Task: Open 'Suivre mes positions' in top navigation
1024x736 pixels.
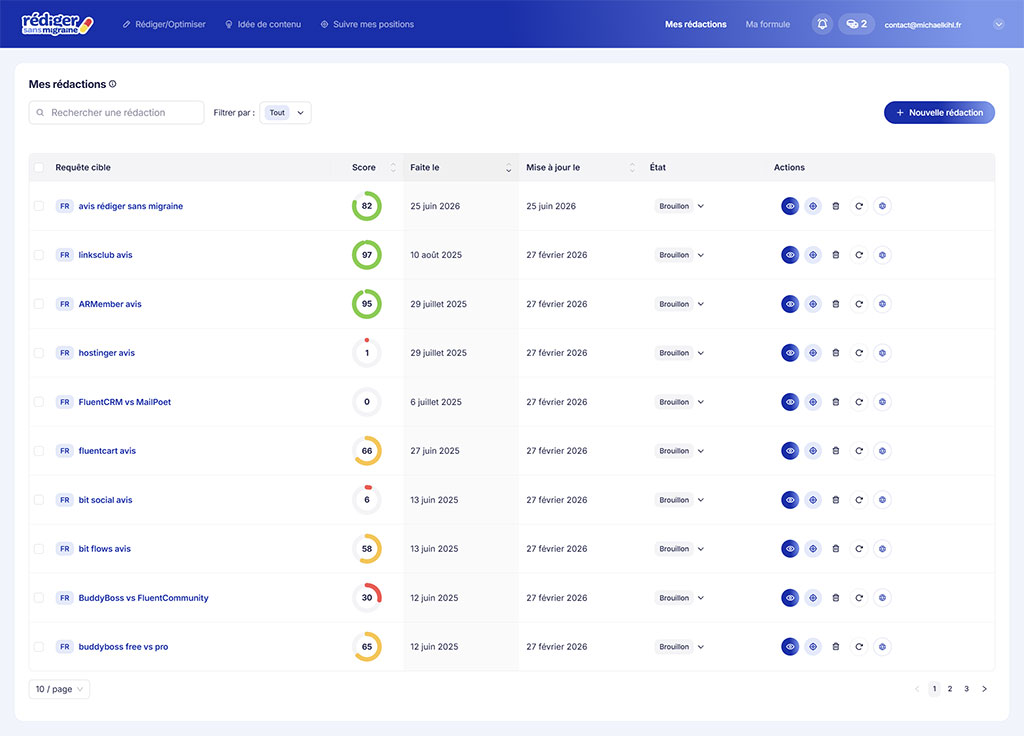Action: click(x=367, y=24)
